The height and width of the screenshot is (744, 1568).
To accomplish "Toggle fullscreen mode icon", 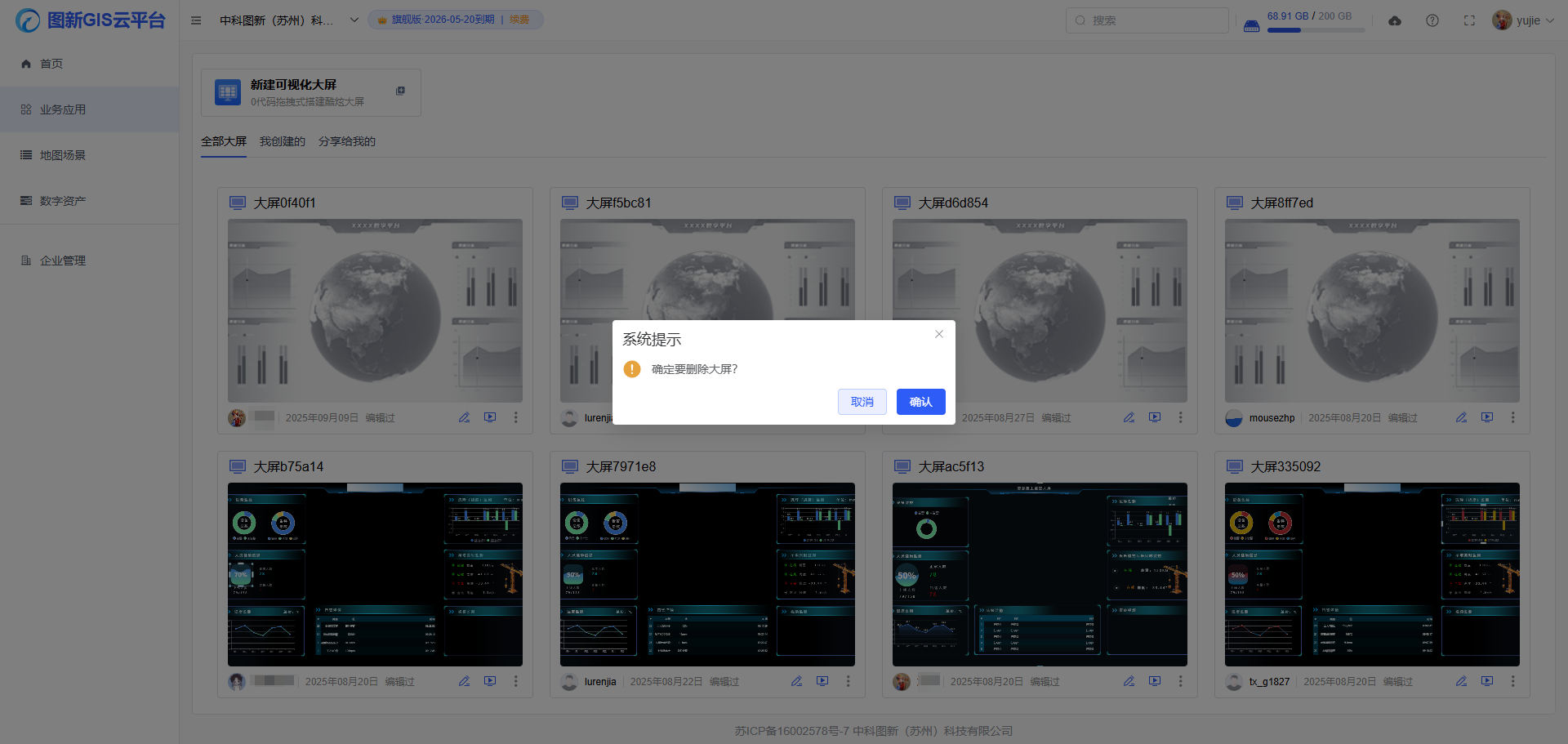I will click(1469, 20).
